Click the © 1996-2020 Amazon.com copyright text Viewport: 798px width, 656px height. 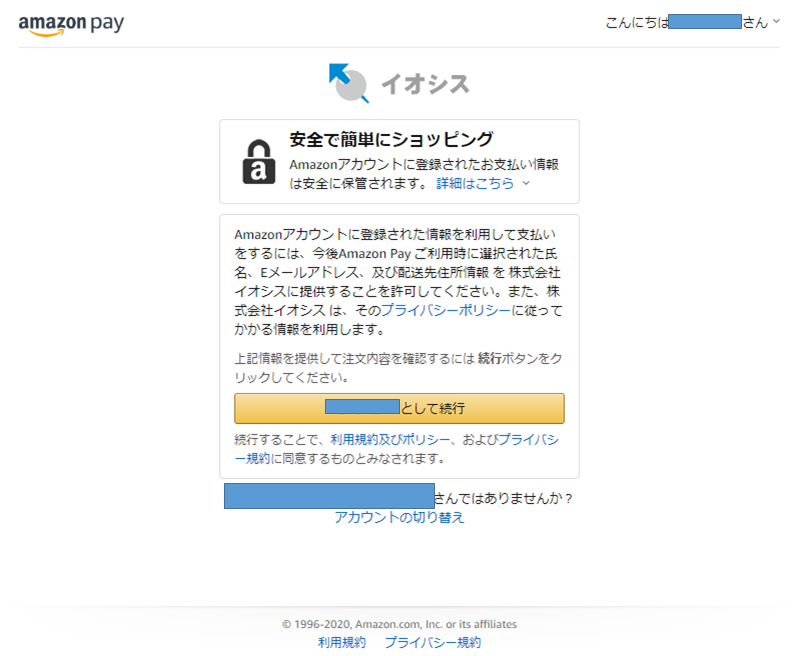click(x=399, y=624)
